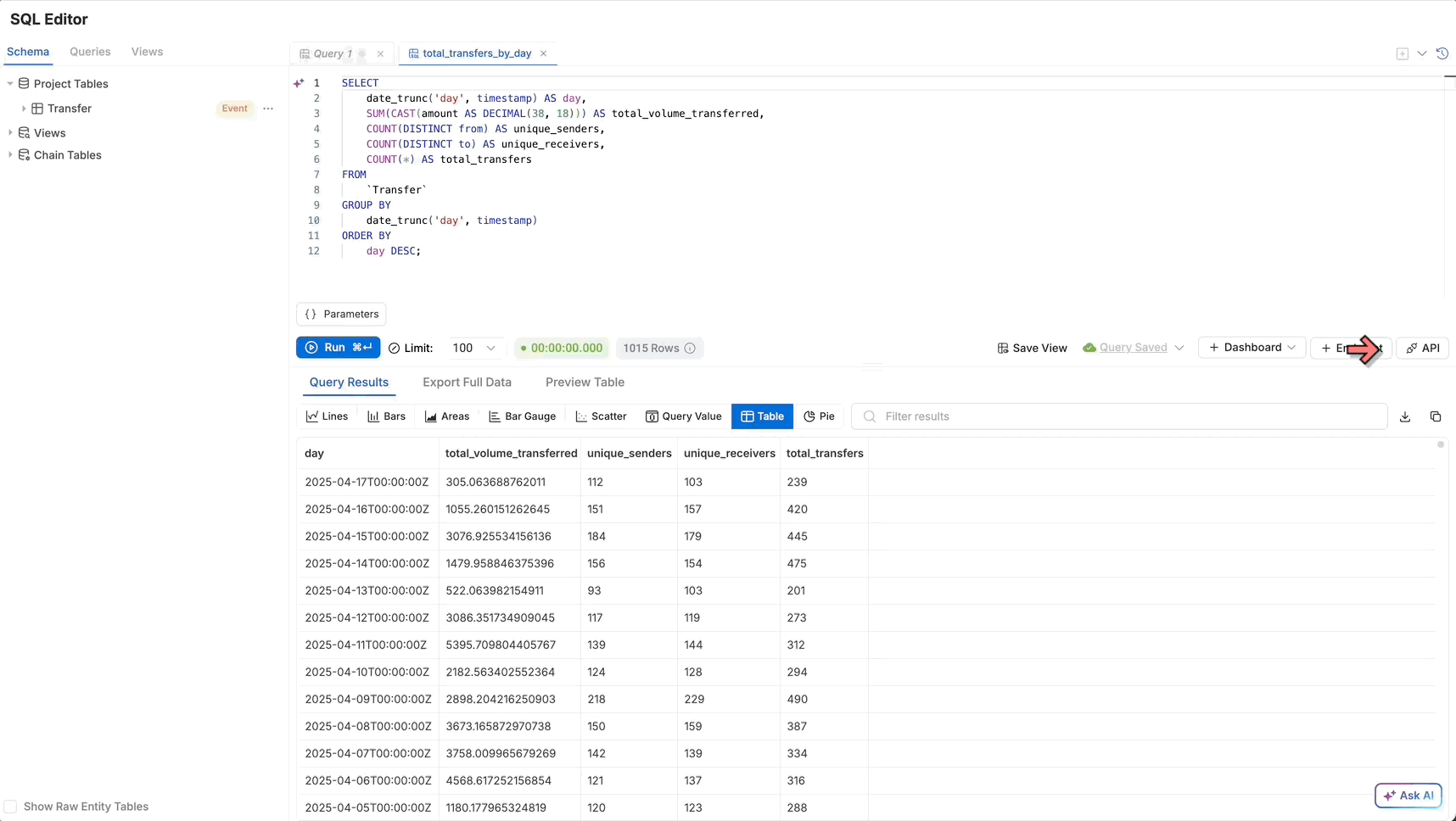Switch to the Queries sidebar tab

[90, 52]
